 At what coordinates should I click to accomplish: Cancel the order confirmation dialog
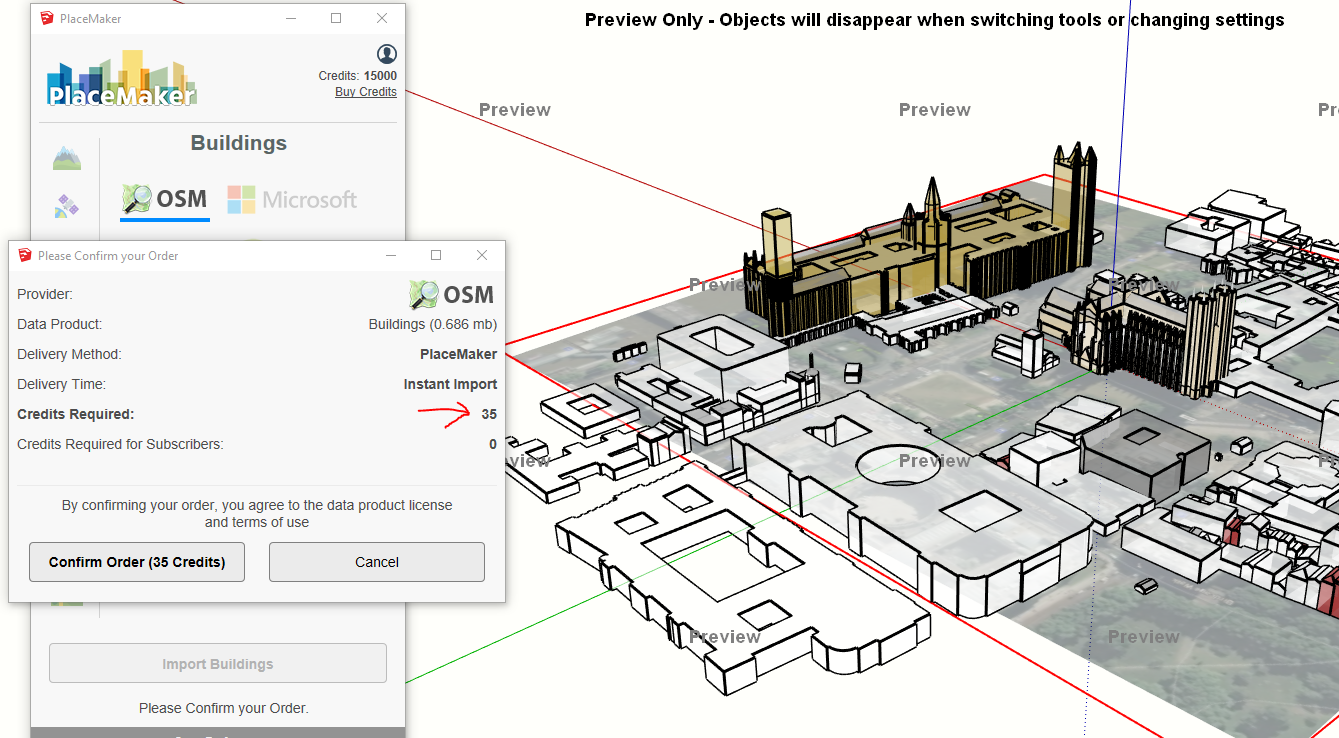pos(377,562)
